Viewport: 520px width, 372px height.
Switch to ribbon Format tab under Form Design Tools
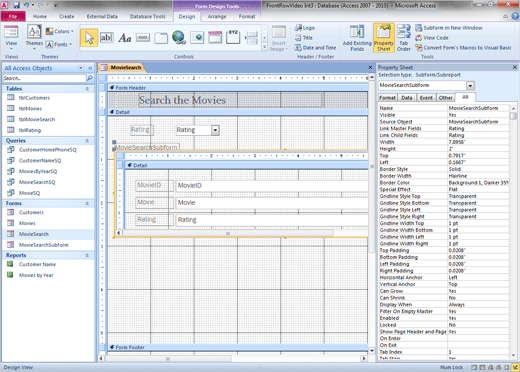[247, 16]
